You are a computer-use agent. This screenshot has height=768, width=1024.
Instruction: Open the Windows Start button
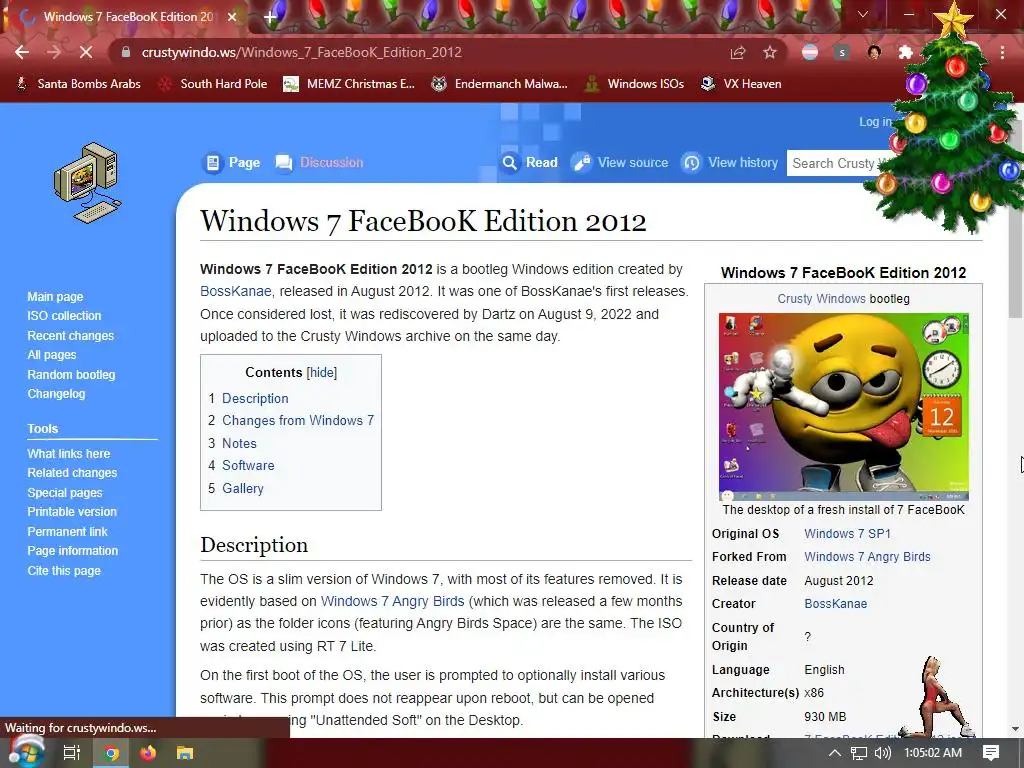[x=25, y=752]
